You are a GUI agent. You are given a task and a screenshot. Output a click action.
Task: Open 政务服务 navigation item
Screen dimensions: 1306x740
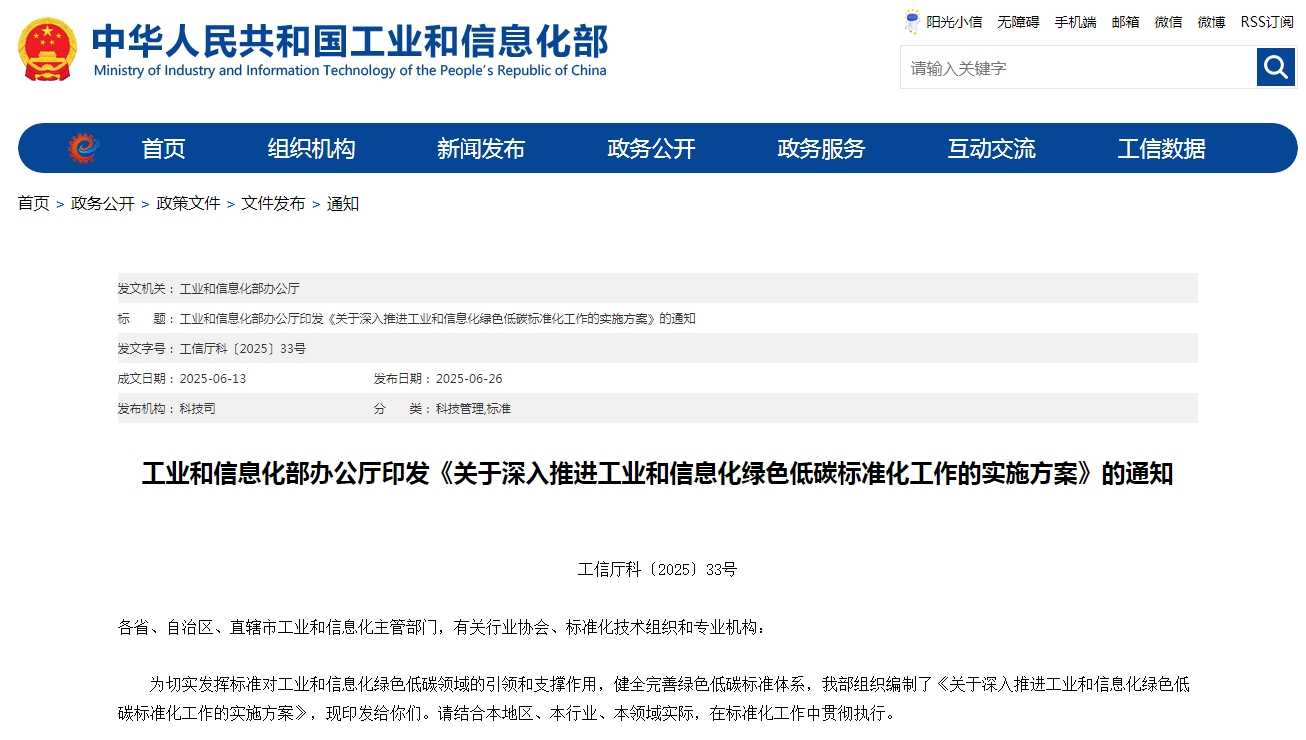tap(821, 149)
